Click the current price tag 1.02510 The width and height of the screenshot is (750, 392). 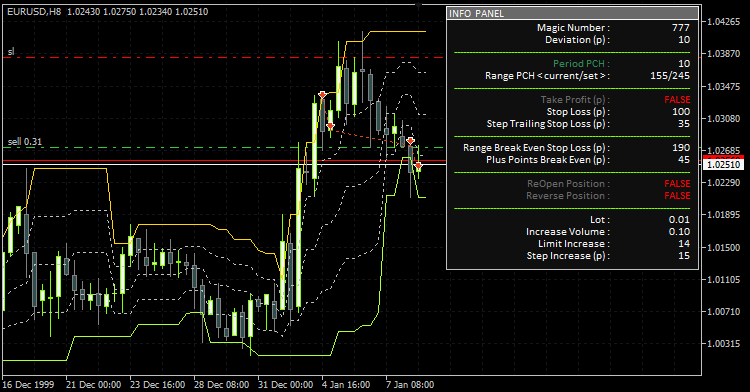pyautogui.click(x=724, y=164)
